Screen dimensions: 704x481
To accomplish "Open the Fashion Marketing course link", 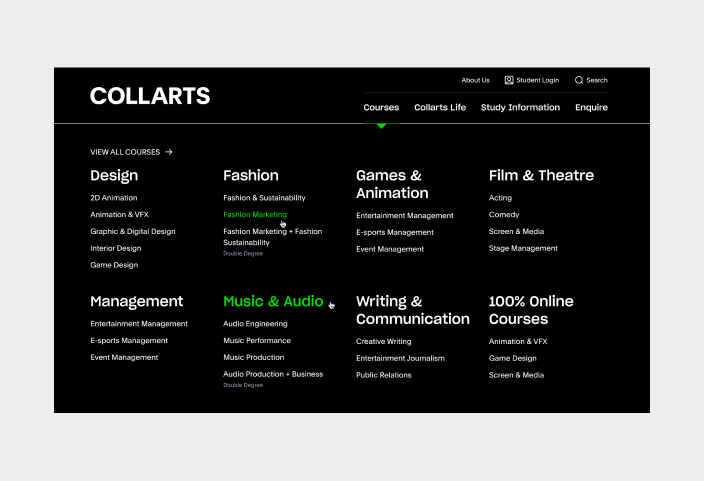I will [x=255, y=215].
